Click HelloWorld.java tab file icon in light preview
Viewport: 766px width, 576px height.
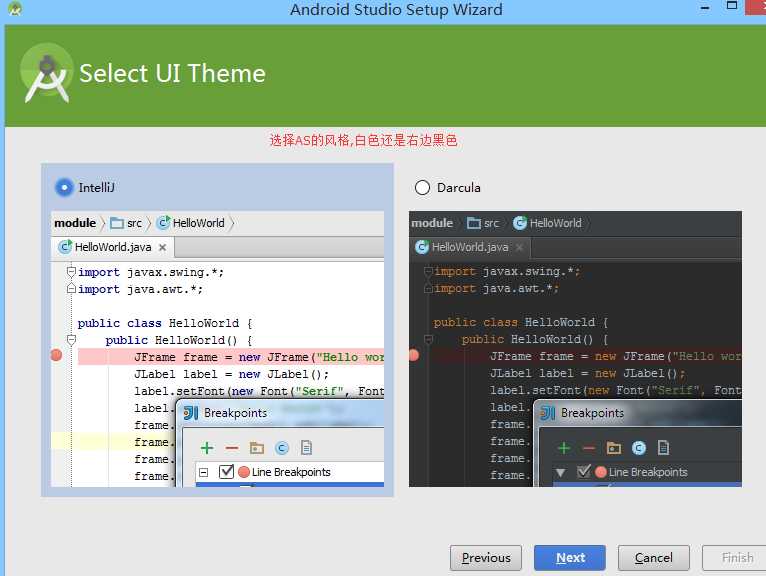pos(65,247)
